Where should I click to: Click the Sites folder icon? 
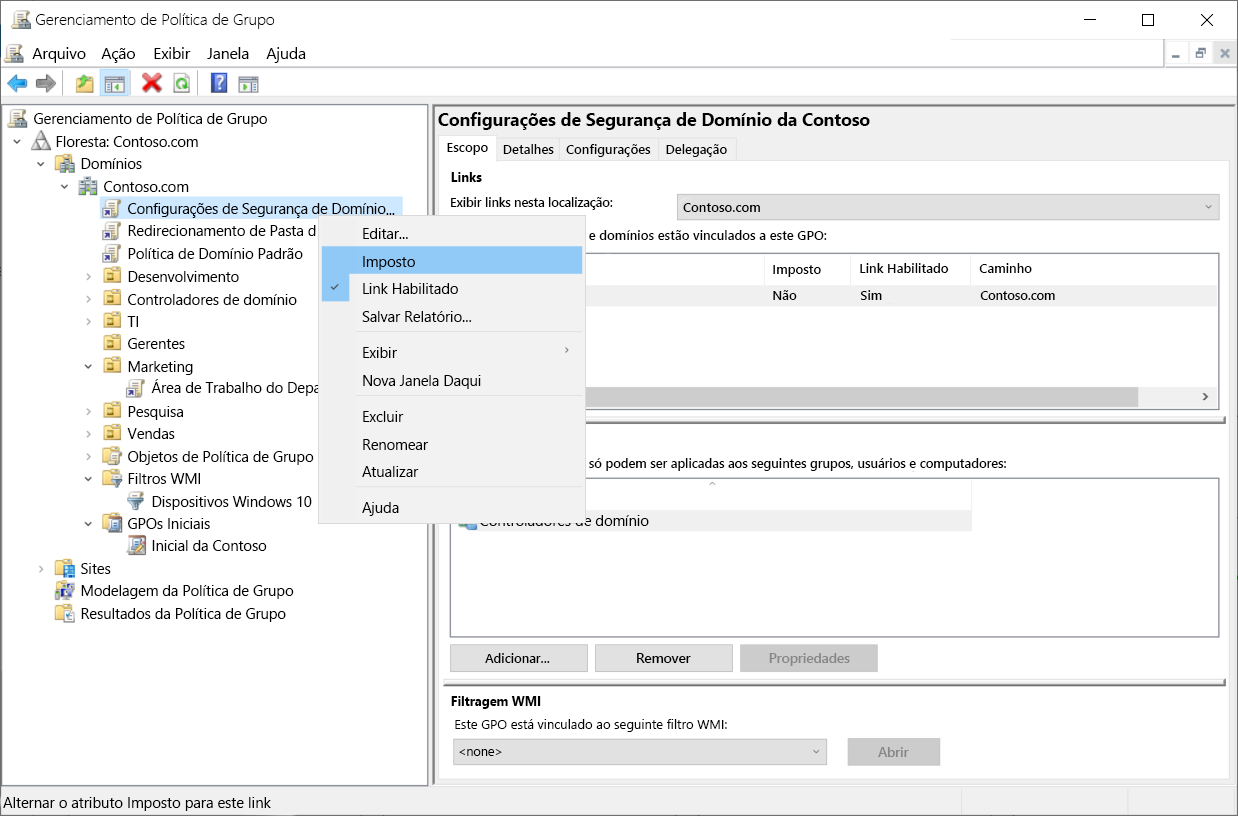click(x=65, y=568)
